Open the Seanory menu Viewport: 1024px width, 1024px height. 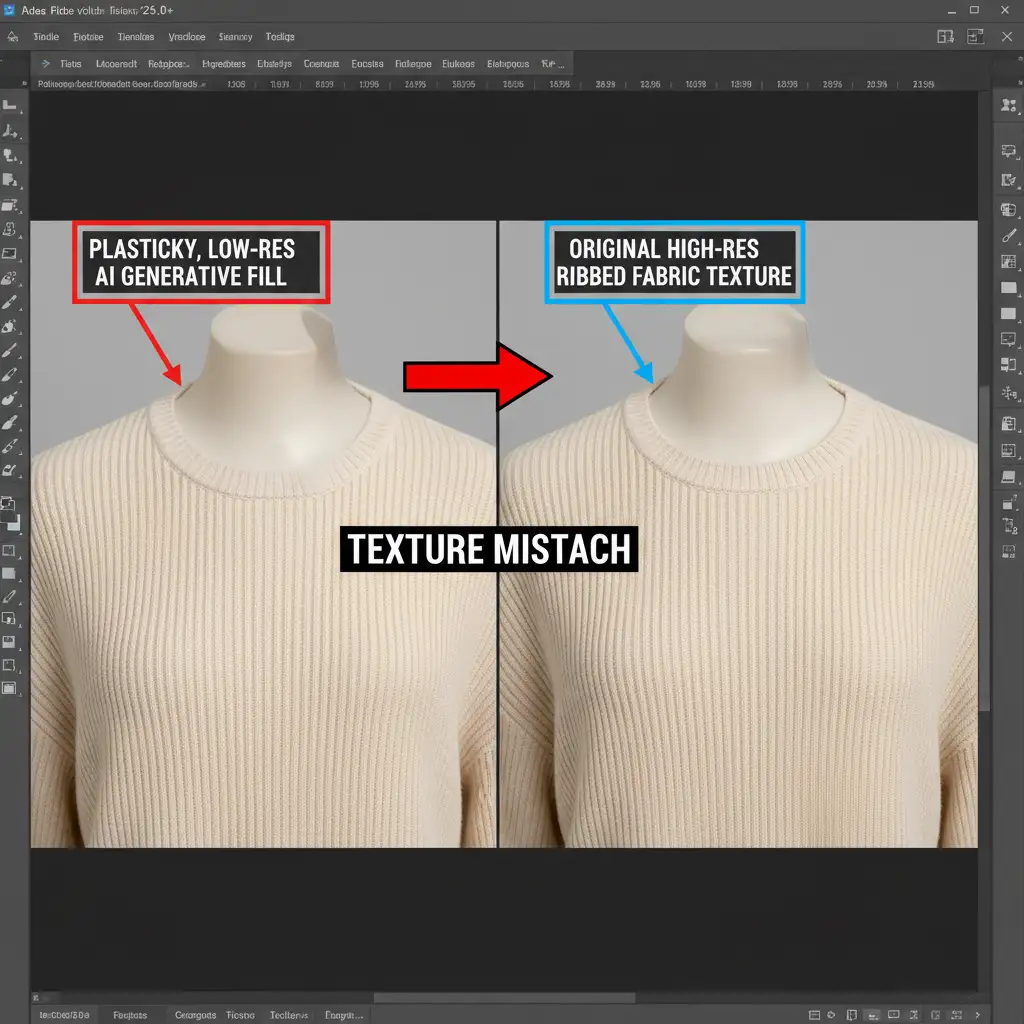[x=236, y=37]
